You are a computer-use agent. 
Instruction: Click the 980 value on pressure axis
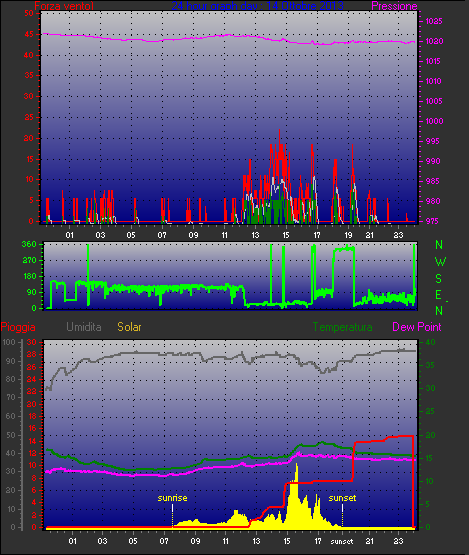(433, 201)
